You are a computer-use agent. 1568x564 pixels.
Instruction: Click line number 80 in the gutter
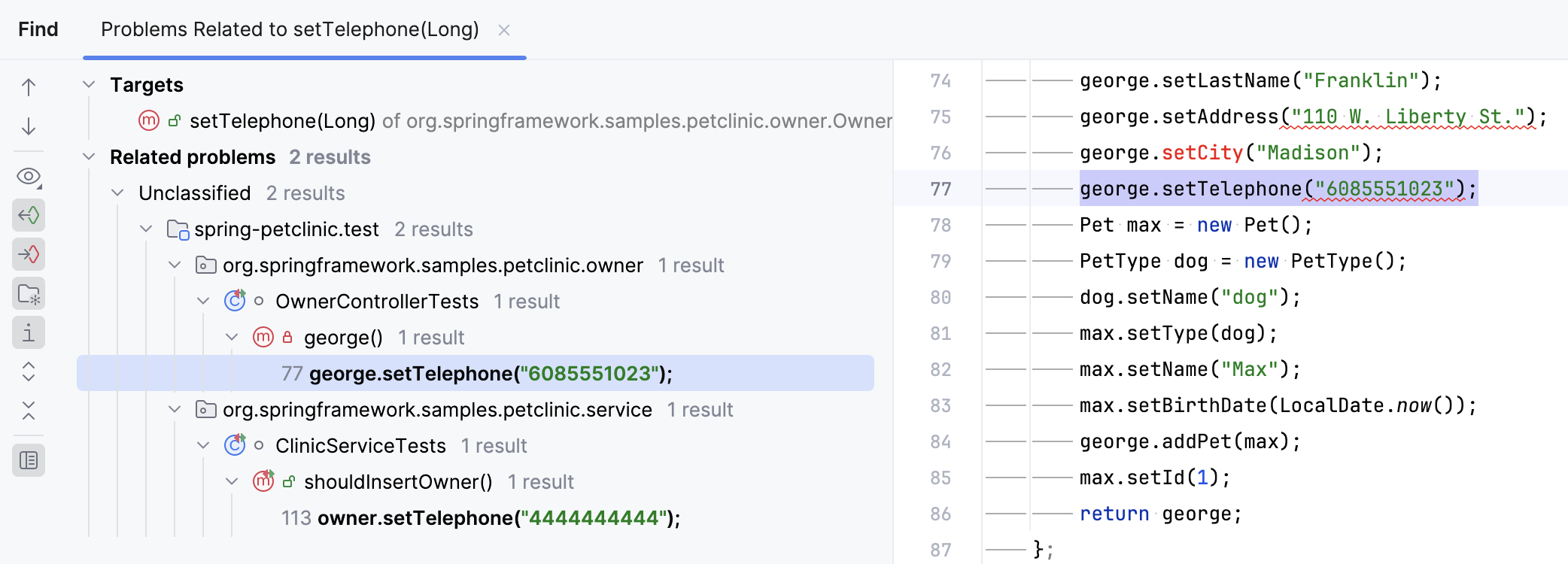(x=940, y=298)
